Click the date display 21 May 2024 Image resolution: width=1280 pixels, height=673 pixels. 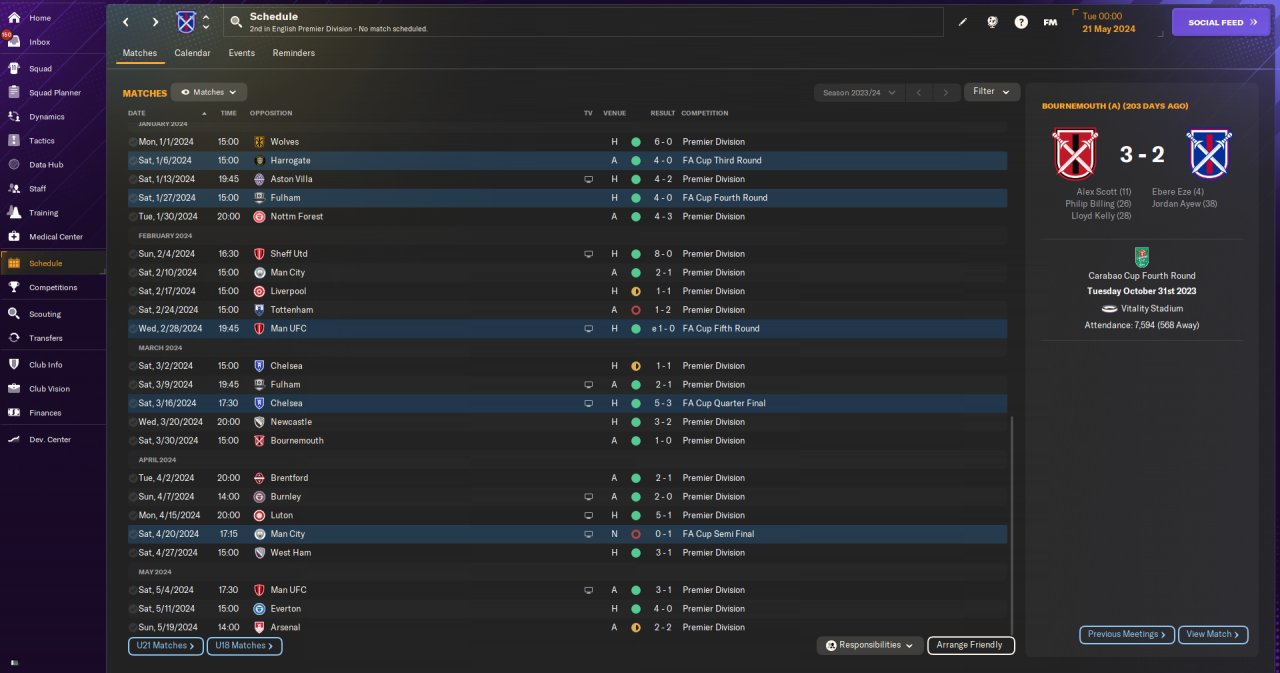tap(1108, 29)
